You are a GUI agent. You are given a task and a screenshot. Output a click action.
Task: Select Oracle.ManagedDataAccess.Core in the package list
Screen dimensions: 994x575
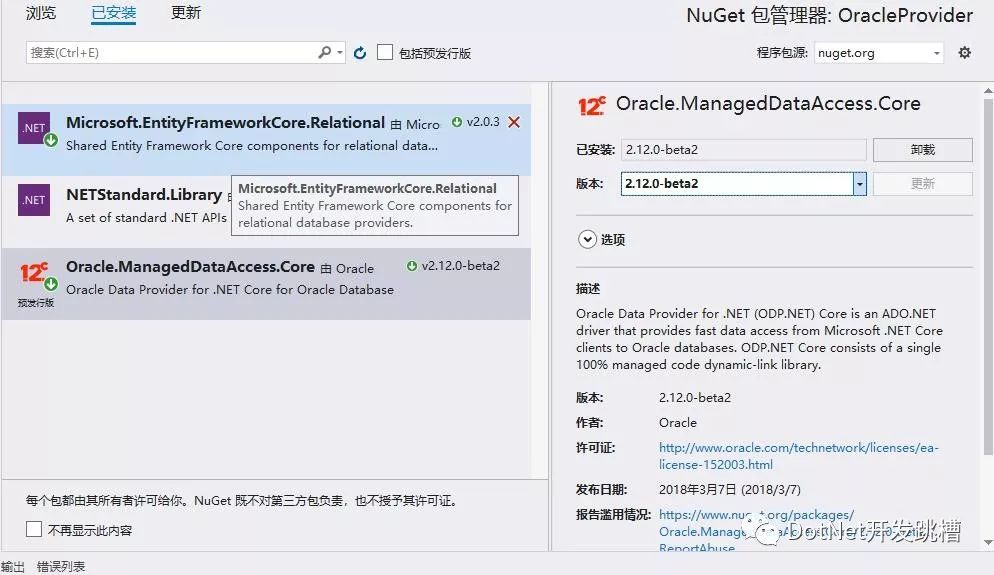point(266,283)
